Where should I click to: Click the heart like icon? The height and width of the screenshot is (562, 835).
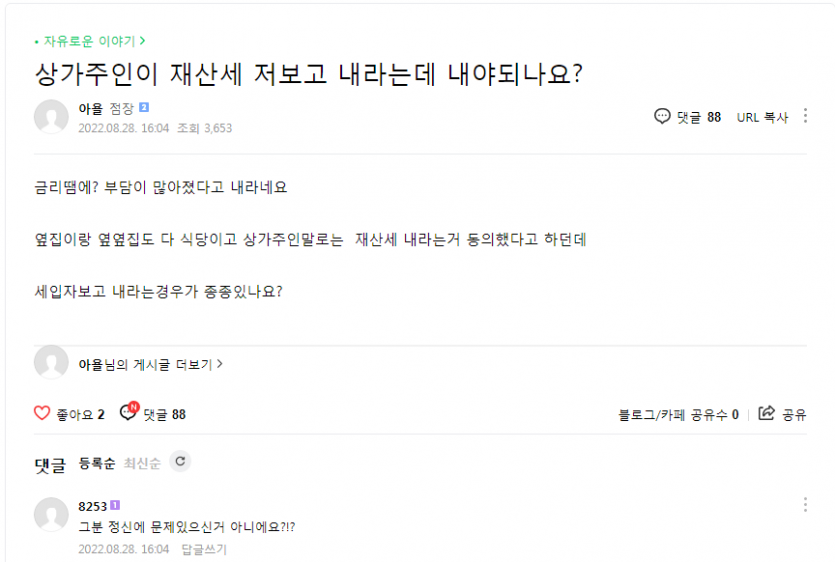click(x=42, y=413)
